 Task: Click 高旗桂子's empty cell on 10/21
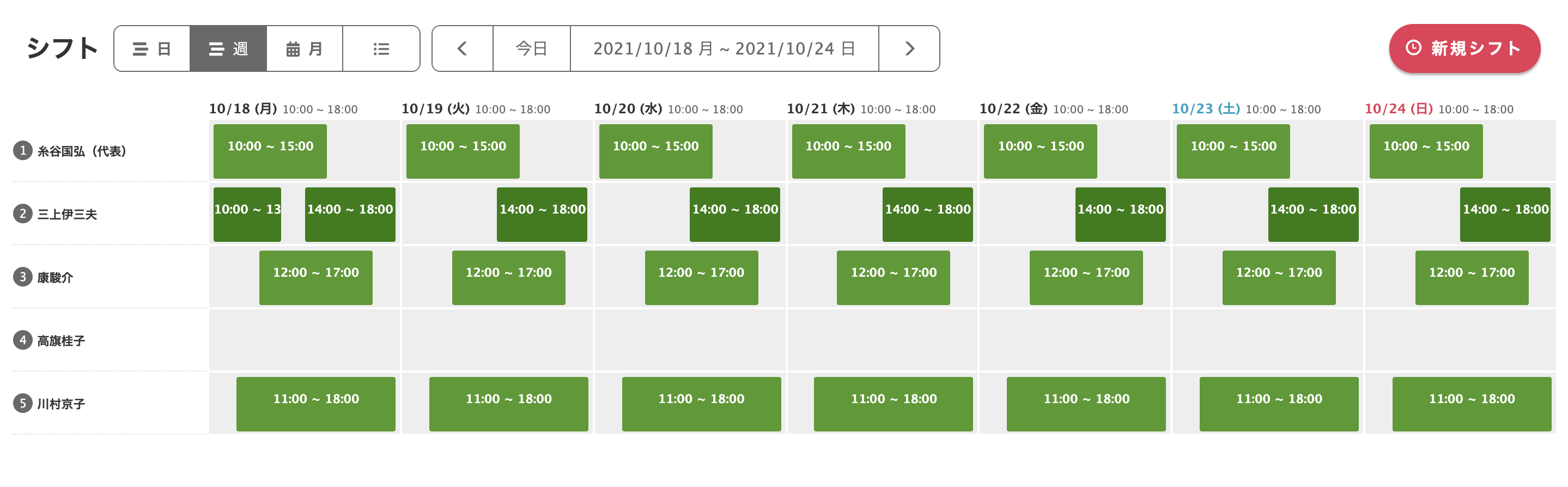pyautogui.click(x=882, y=340)
